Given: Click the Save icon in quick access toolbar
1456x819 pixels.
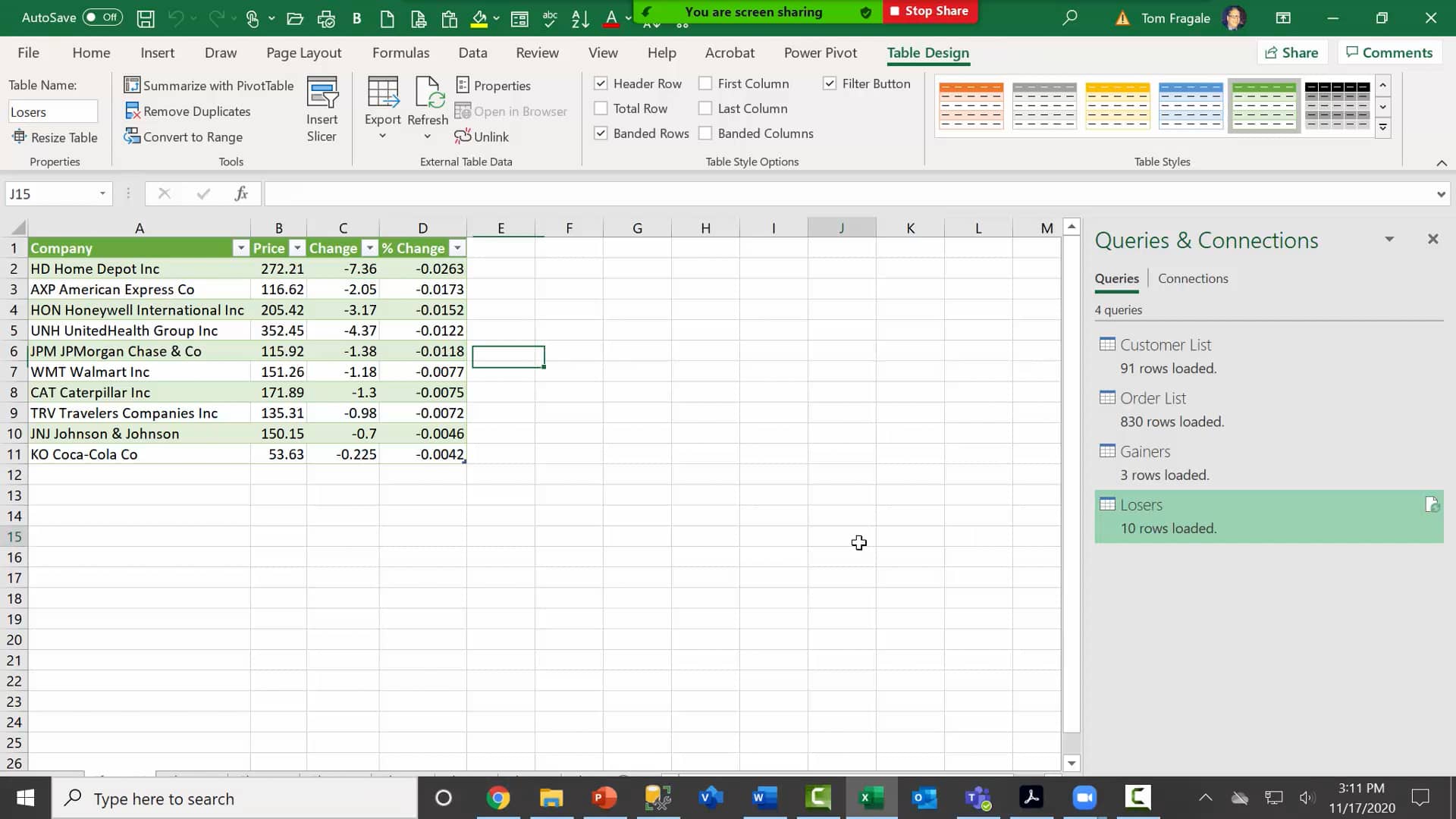Looking at the screenshot, I should click(146, 18).
